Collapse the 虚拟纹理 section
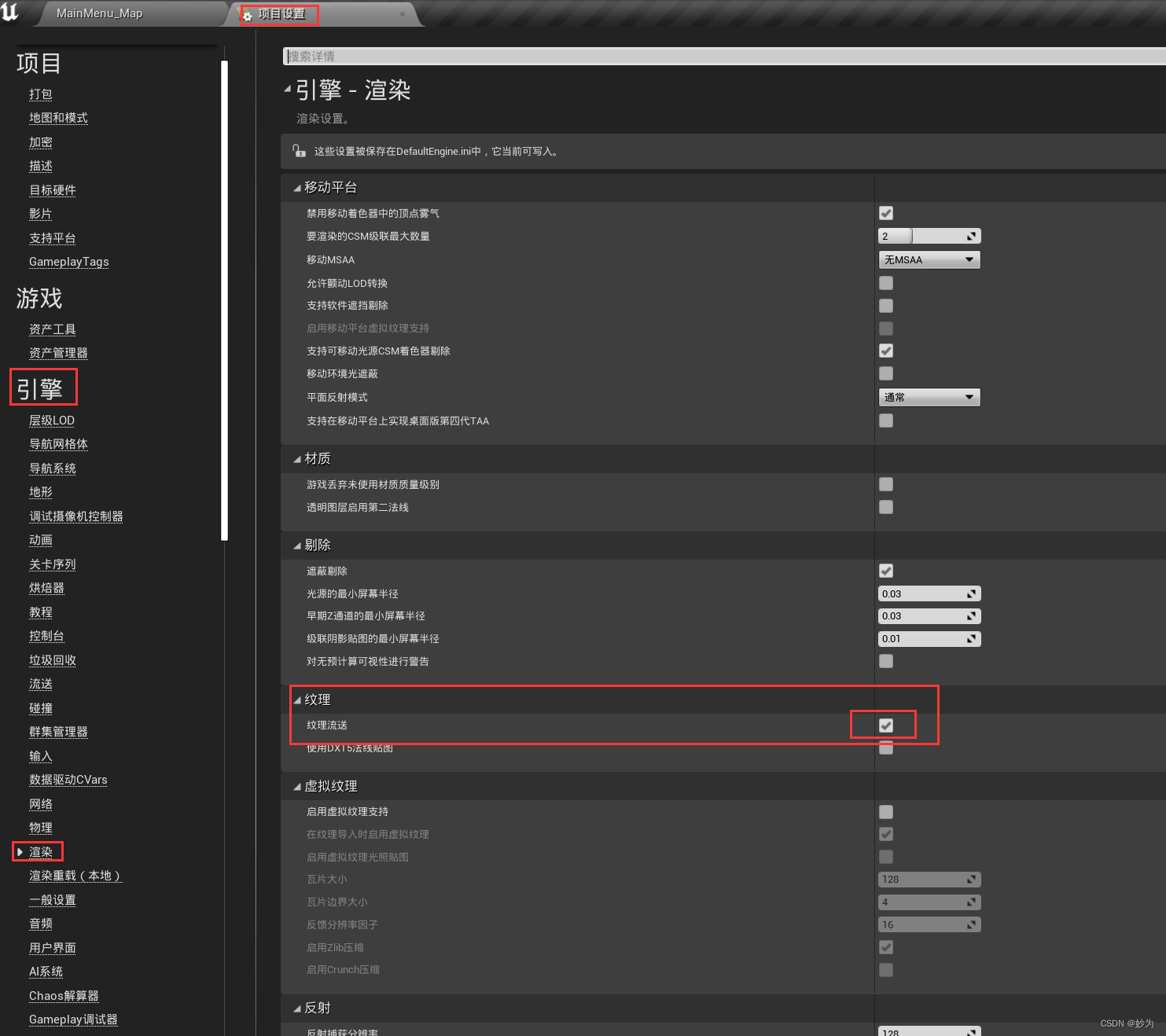The height and width of the screenshot is (1036, 1166). 297,787
